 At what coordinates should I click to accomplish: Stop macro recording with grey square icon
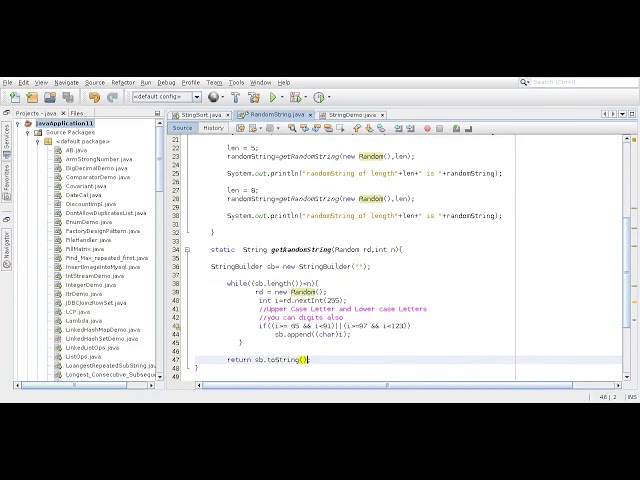pyautogui.click(x=440, y=129)
